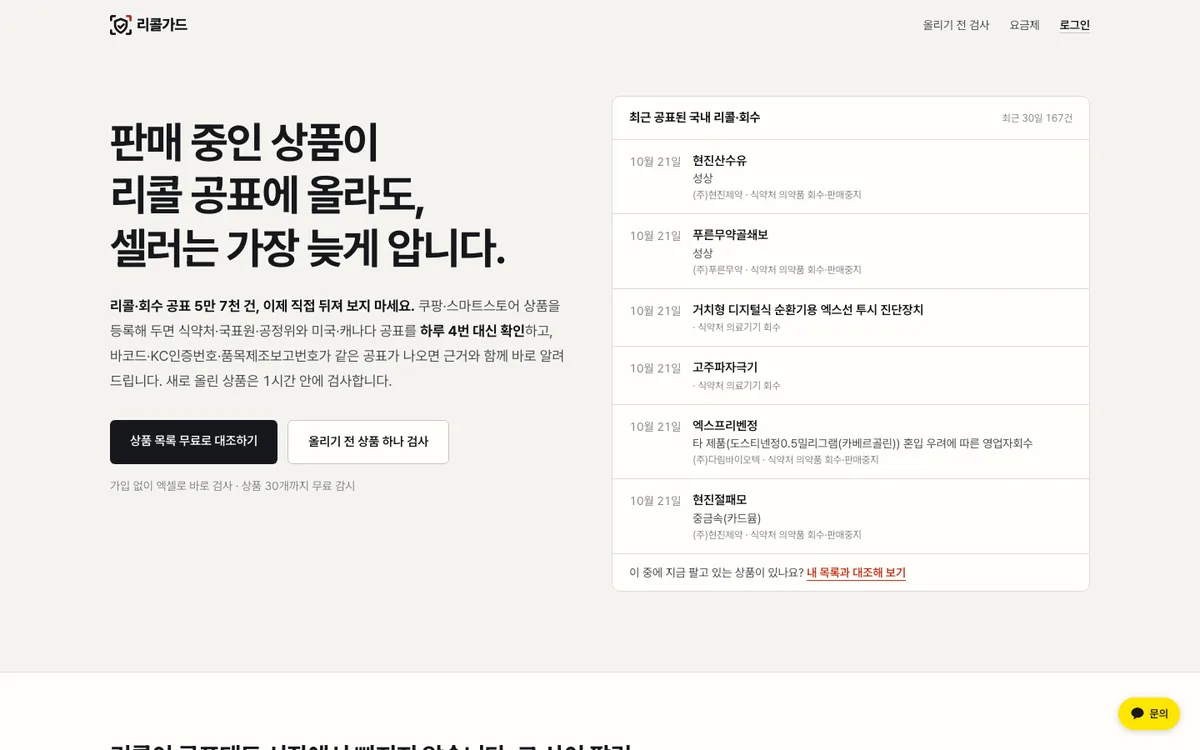Viewport: 1200px width, 750px height.
Task: Open the 올리기 전 검사 nav link
Action: (956, 25)
